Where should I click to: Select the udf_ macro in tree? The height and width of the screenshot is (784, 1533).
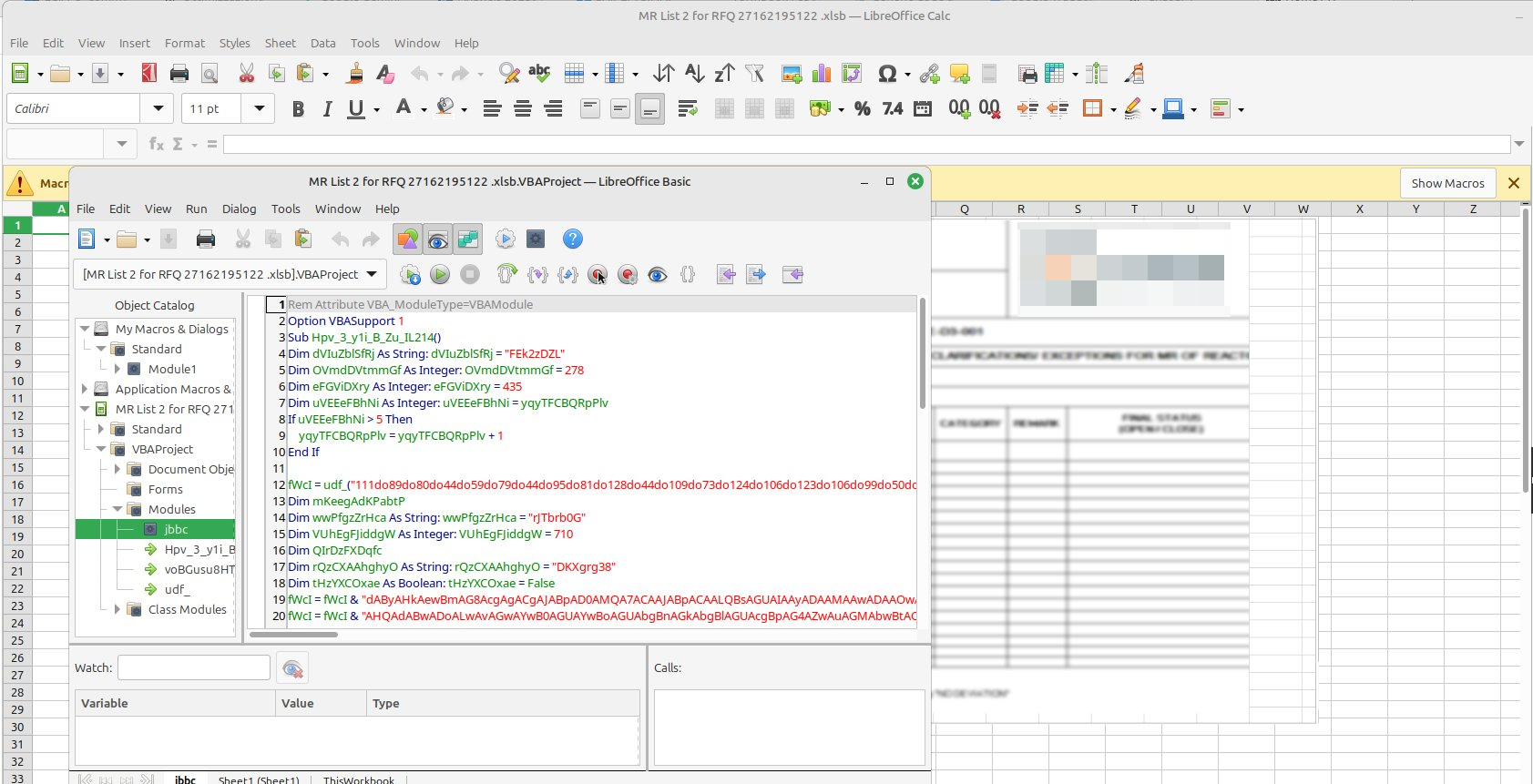(177, 589)
